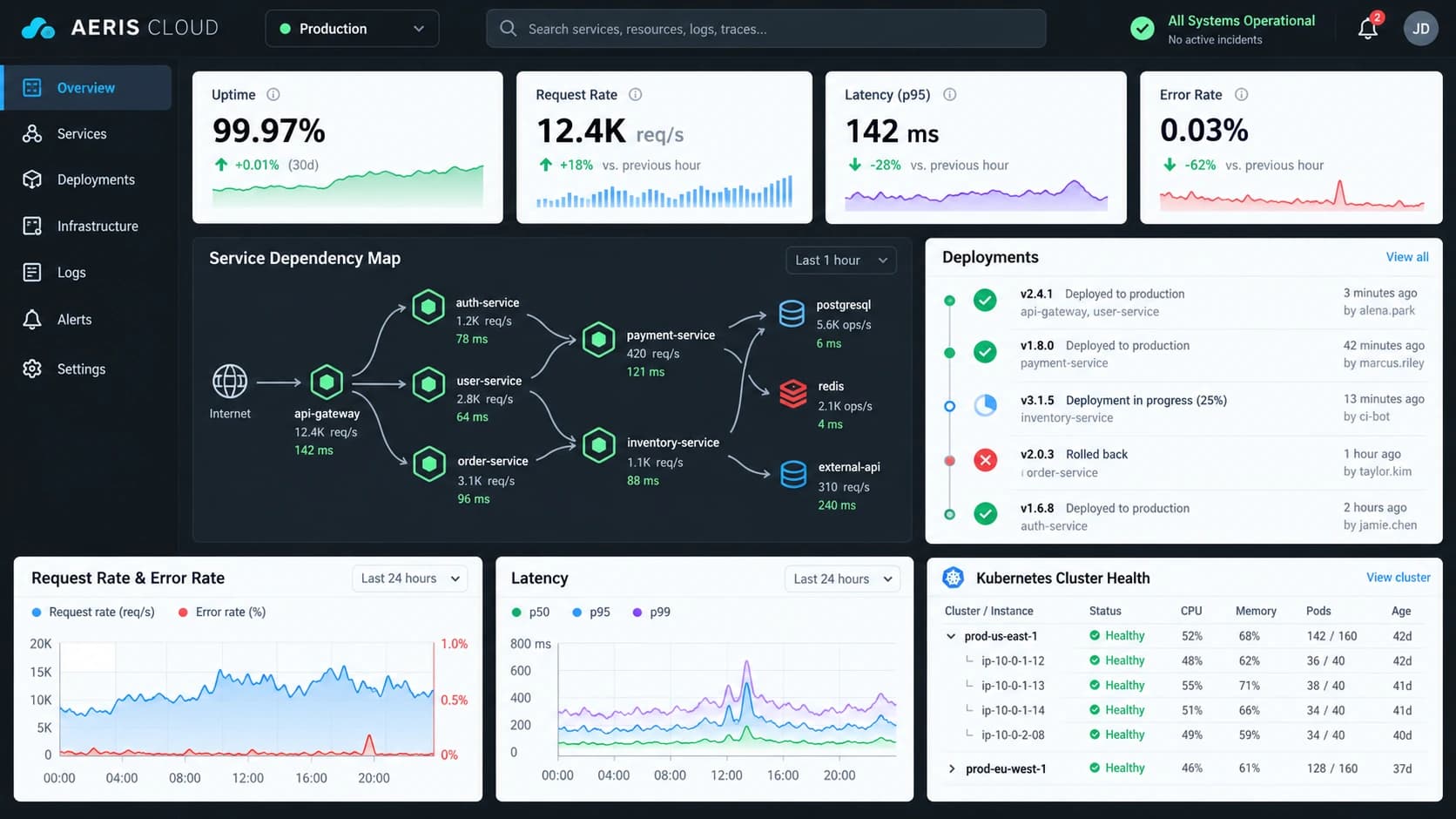Click the postgresql database icon

point(792,314)
